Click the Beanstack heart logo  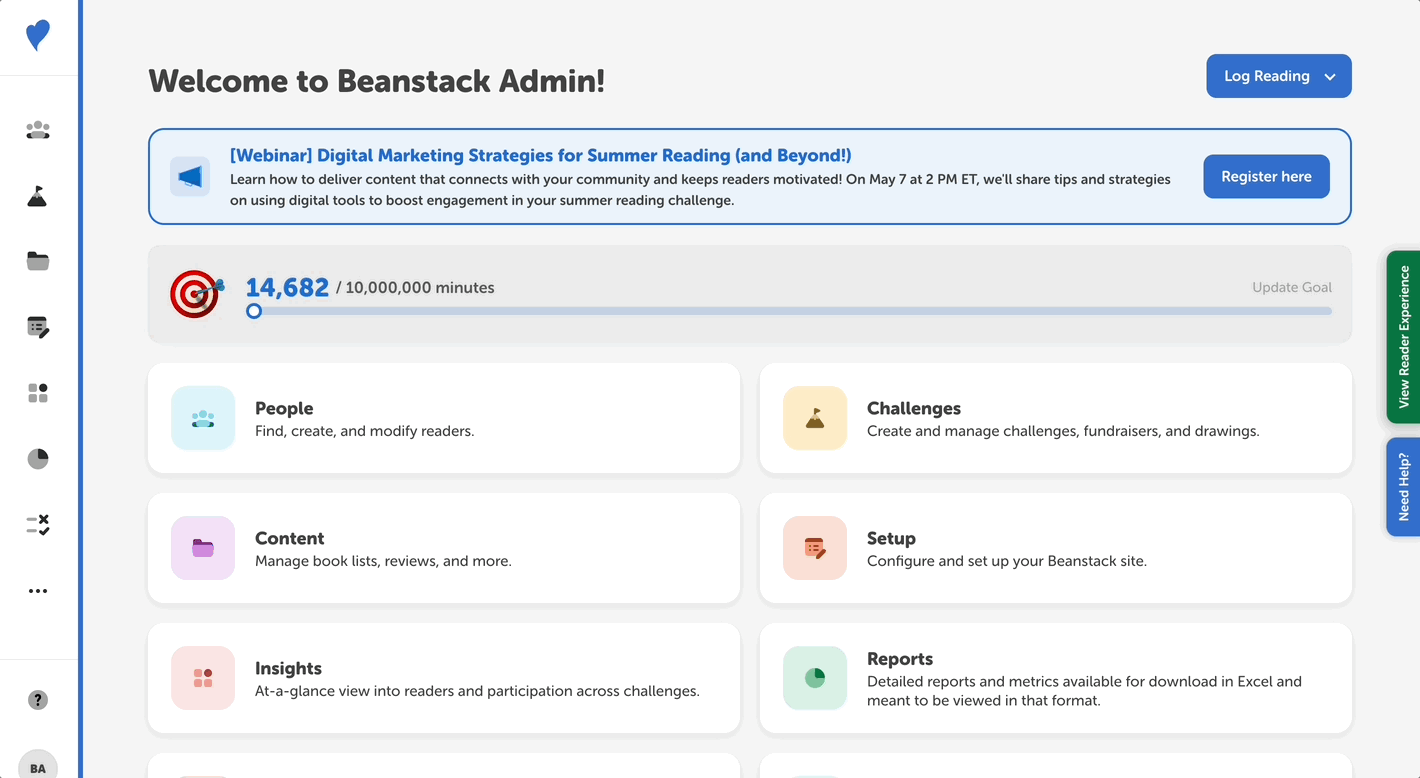[x=37, y=35]
